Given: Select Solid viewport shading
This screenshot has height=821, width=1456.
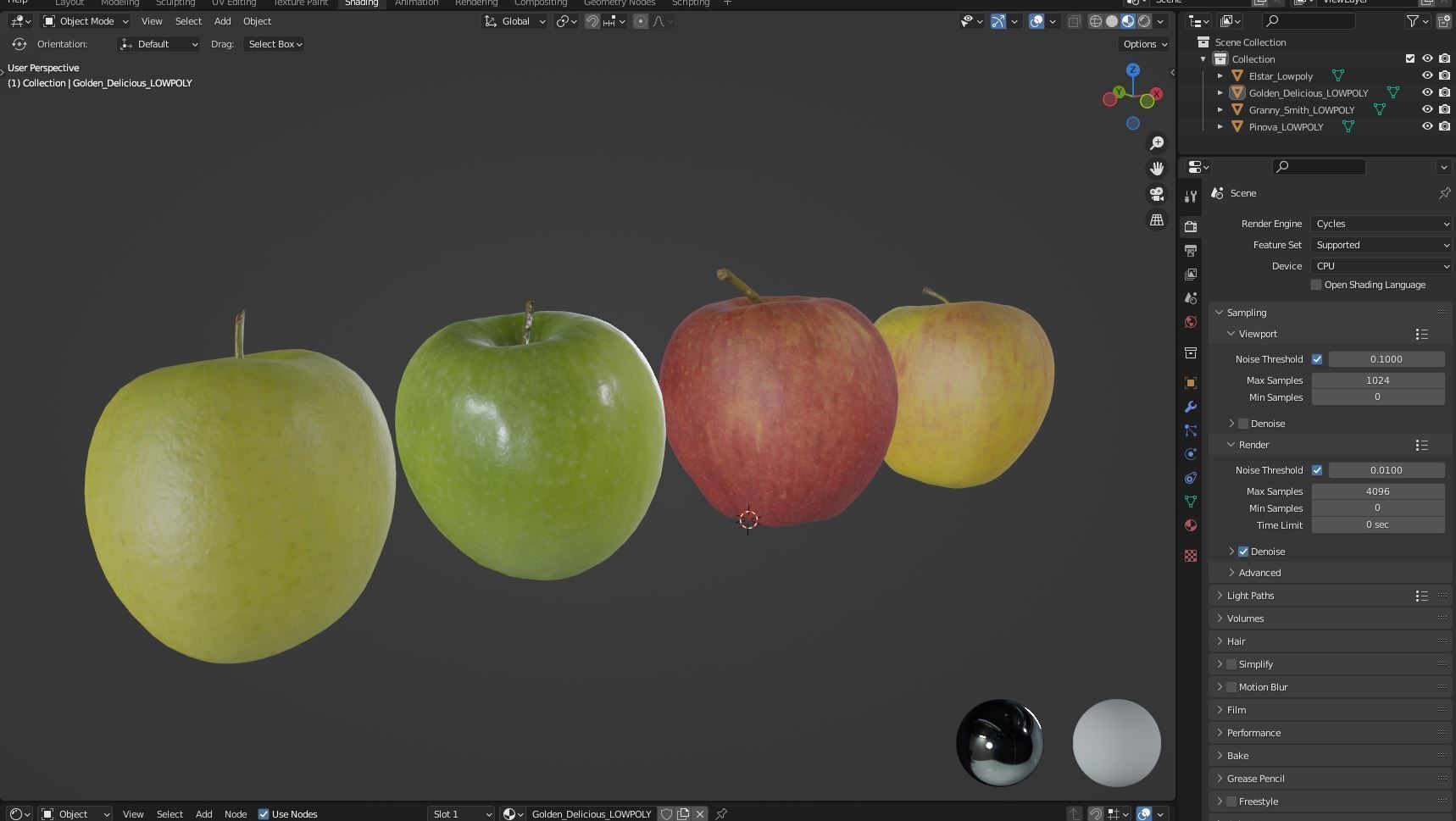Looking at the screenshot, I should click(1112, 21).
